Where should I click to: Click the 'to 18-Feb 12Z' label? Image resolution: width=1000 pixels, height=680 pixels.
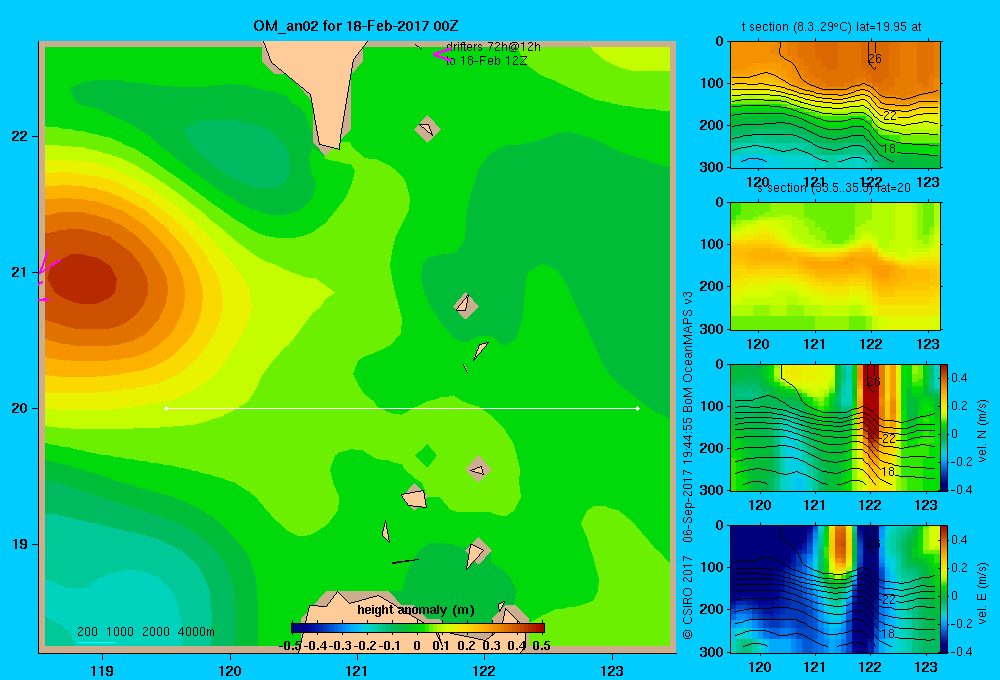(487, 61)
